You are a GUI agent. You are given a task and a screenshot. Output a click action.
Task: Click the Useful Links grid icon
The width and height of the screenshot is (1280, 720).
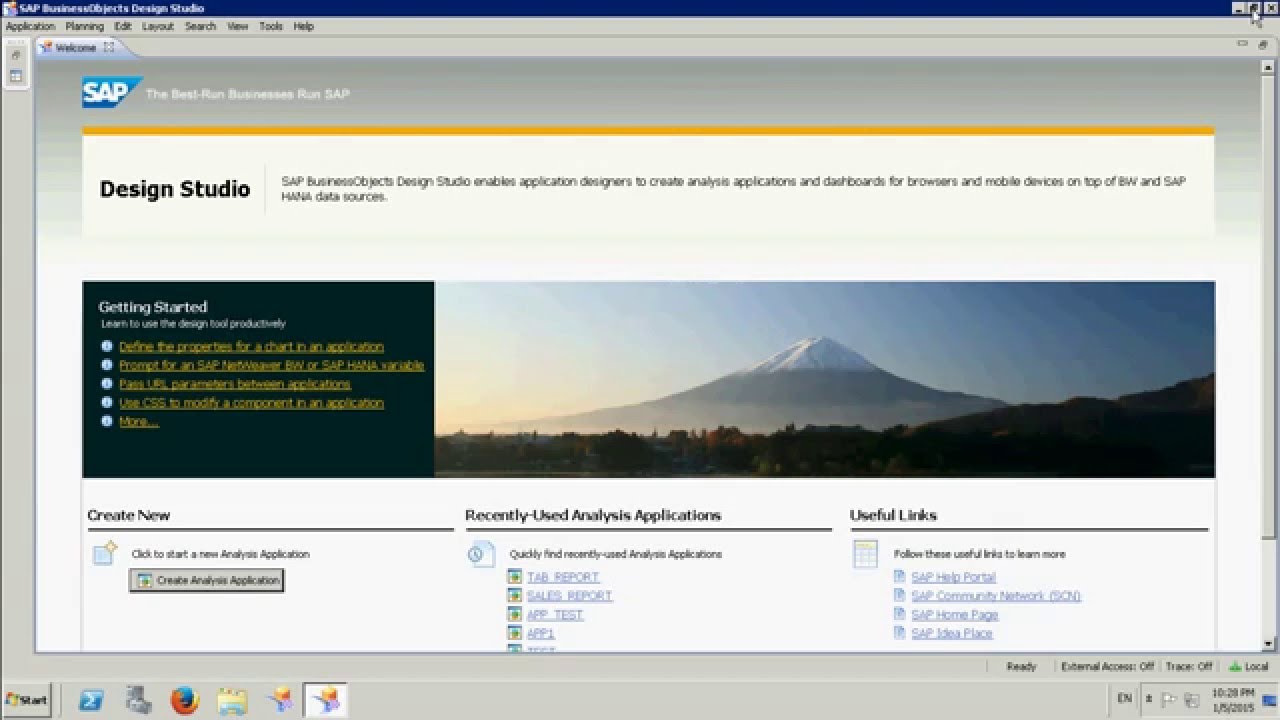tap(865, 554)
